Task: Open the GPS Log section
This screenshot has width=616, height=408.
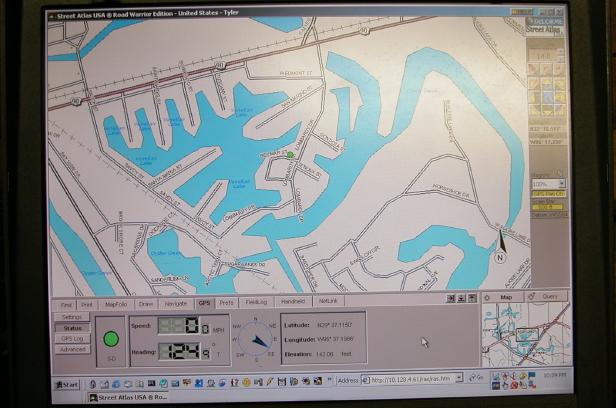Action: (72, 338)
